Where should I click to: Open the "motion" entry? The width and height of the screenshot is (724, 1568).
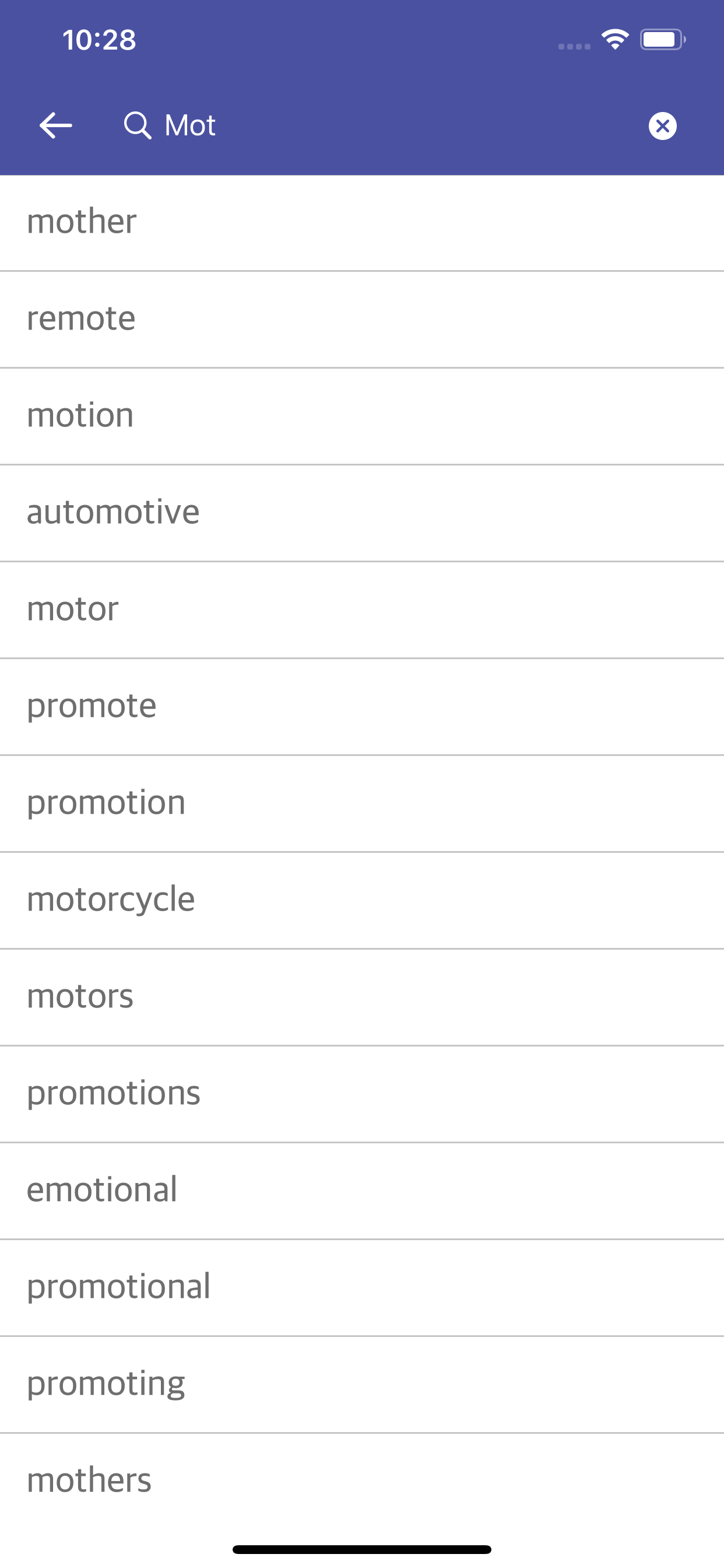click(x=362, y=416)
